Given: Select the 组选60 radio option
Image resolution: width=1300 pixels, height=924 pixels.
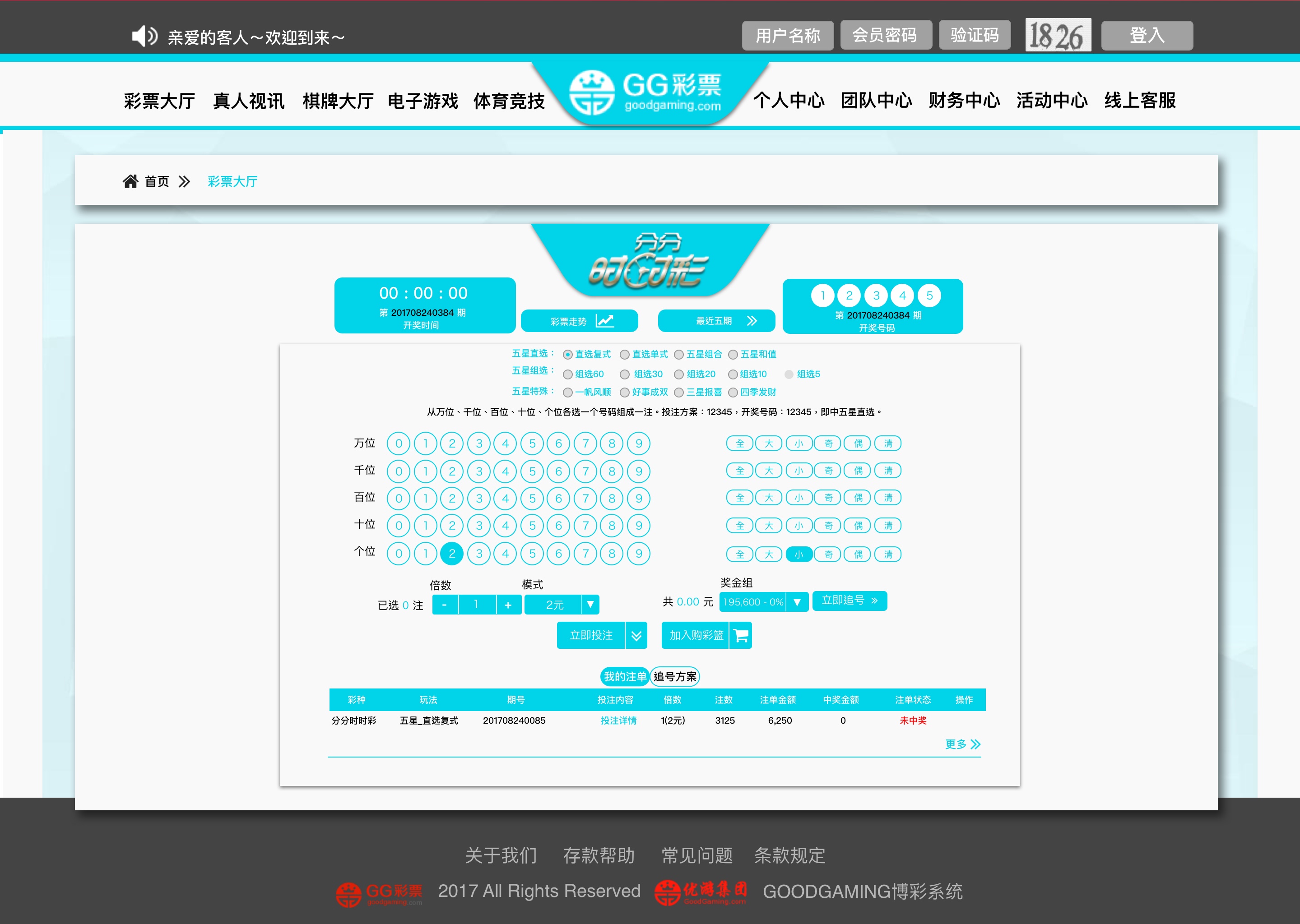Looking at the screenshot, I should (567, 374).
